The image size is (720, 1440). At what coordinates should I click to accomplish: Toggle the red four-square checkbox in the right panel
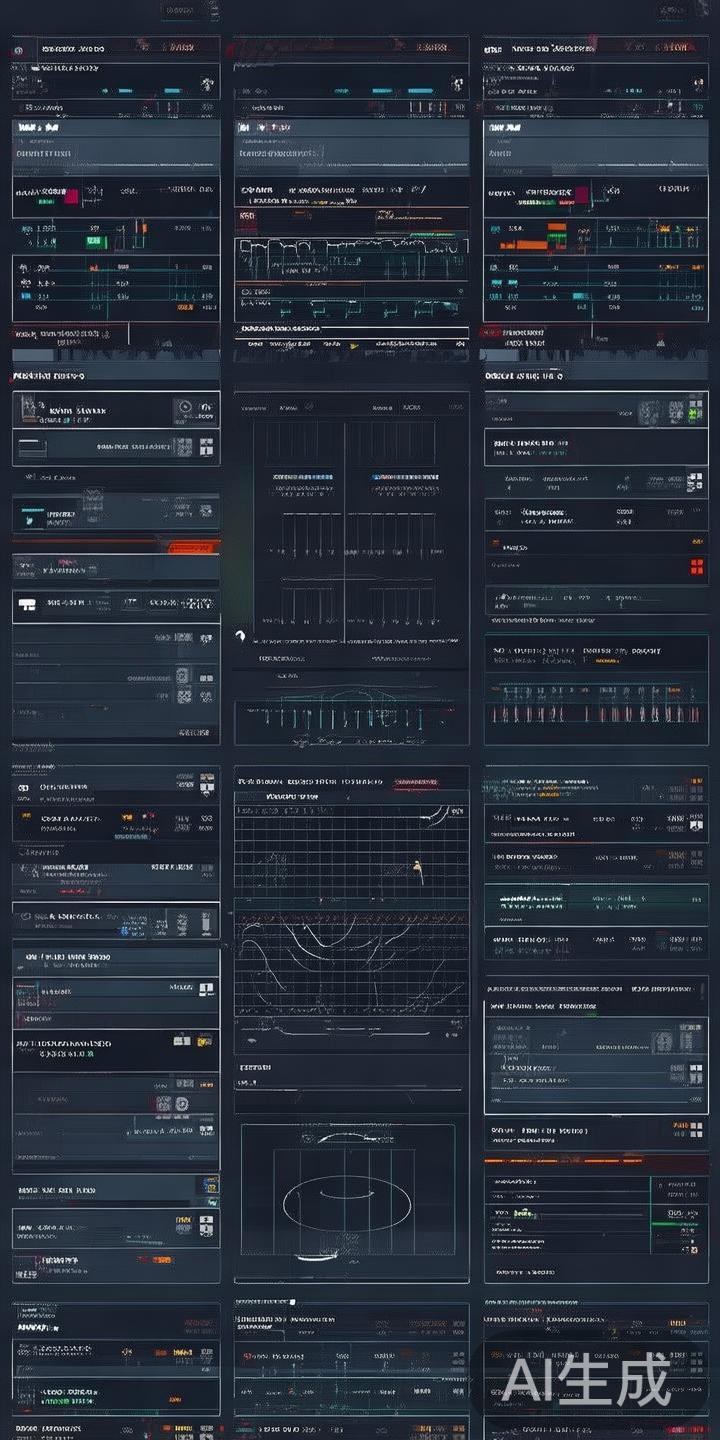(696, 567)
